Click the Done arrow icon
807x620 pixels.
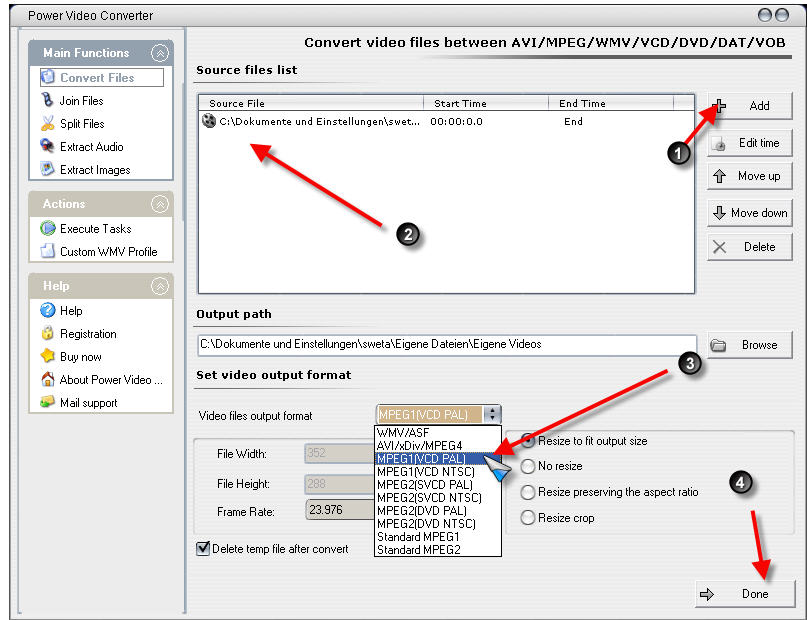tap(707, 594)
